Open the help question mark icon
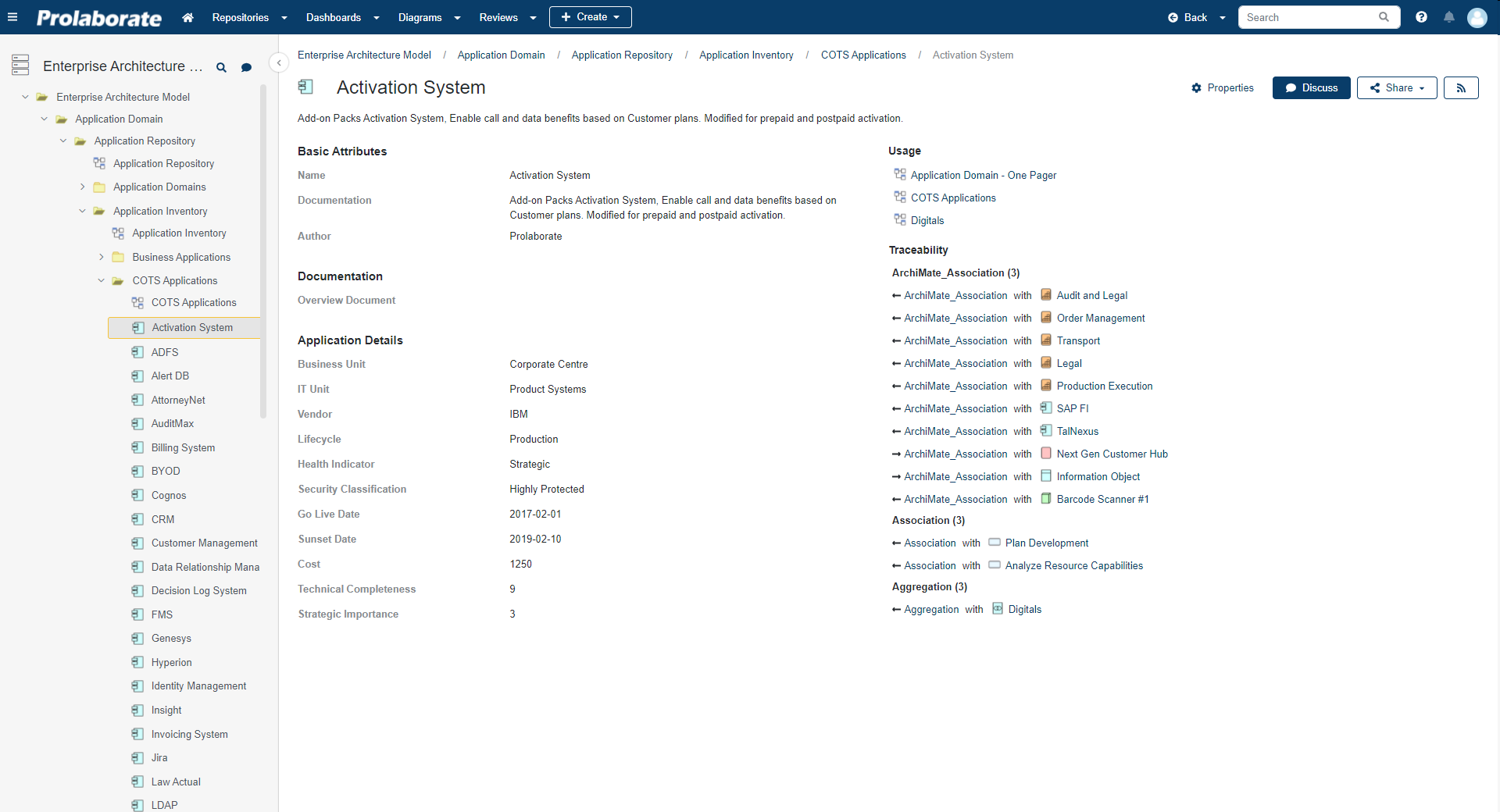The width and height of the screenshot is (1500, 812). tap(1421, 17)
